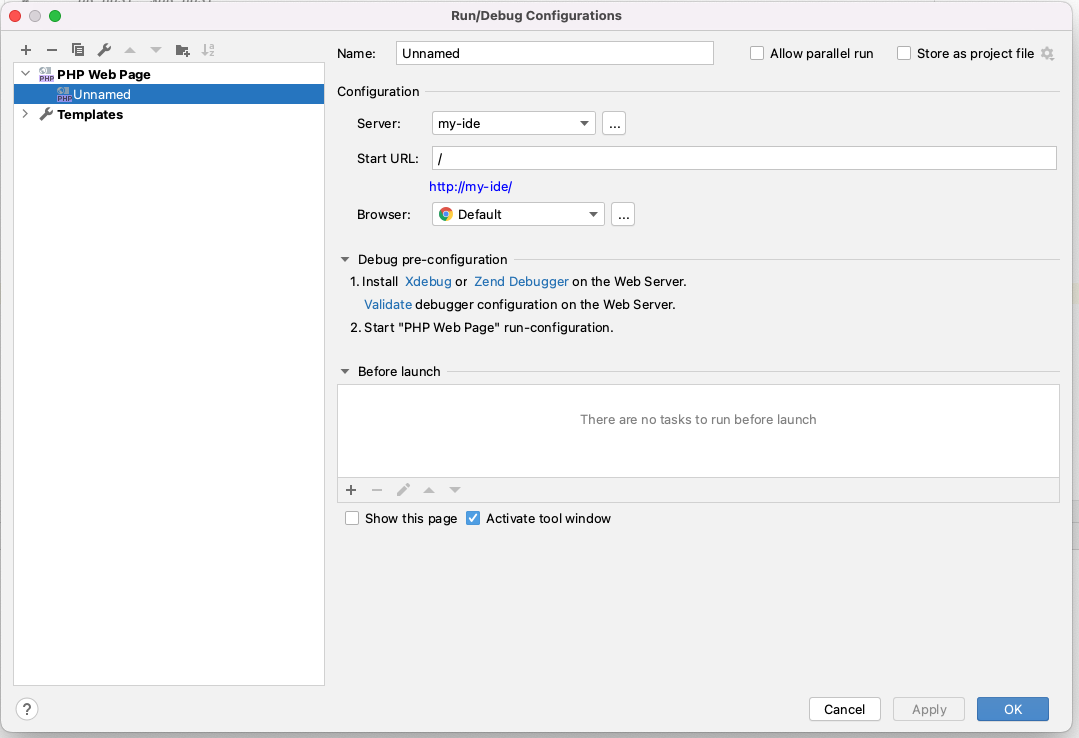The height and width of the screenshot is (738, 1079).
Task: Open the Browser dropdown set to Default
Action: (x=518, y=214)
